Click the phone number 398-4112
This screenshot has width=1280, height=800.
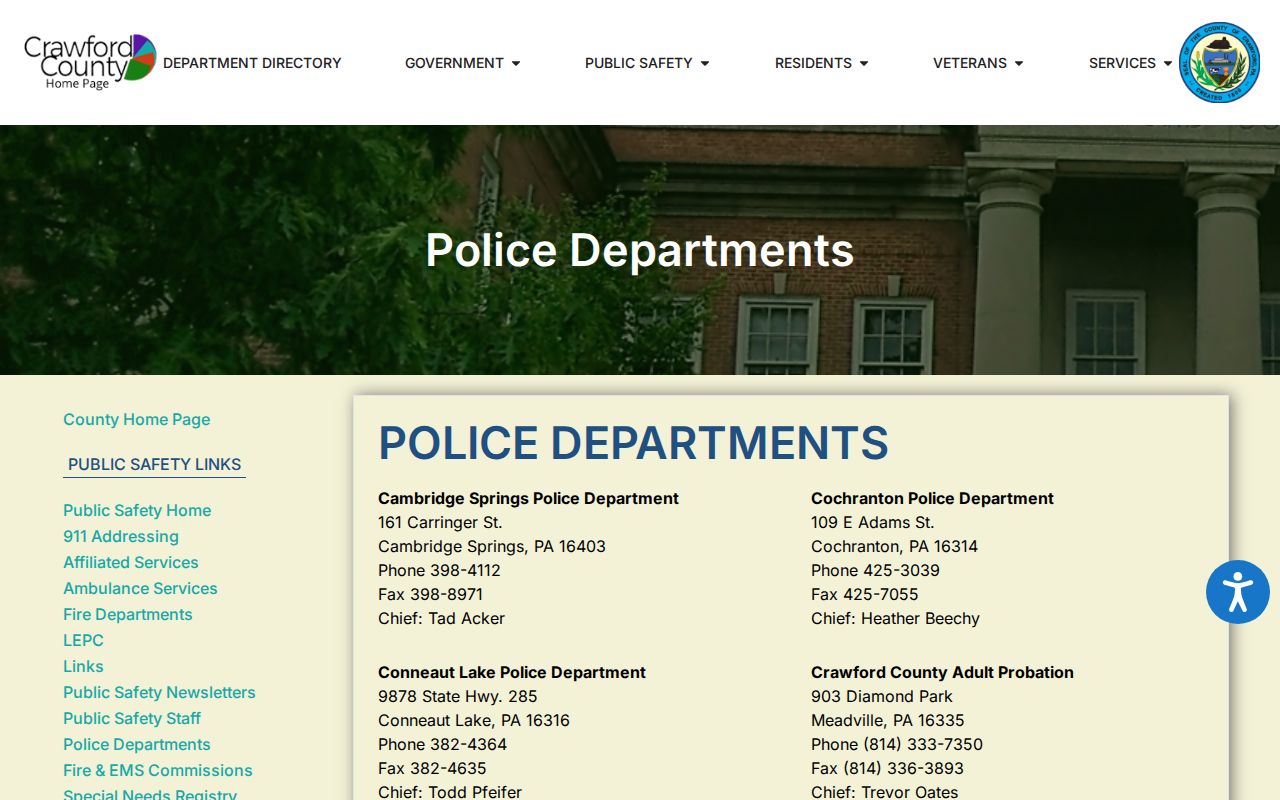(x=465, y=570)
